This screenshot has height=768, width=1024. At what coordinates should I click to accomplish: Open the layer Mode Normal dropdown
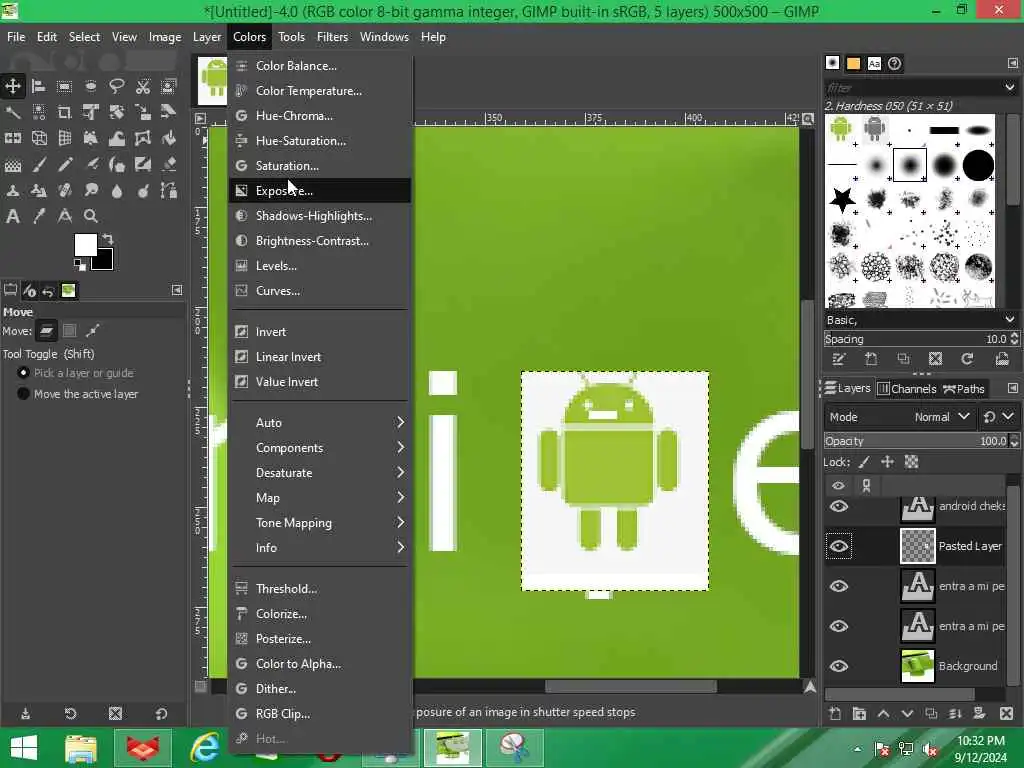pyautogui.click(x=900, y=417)
